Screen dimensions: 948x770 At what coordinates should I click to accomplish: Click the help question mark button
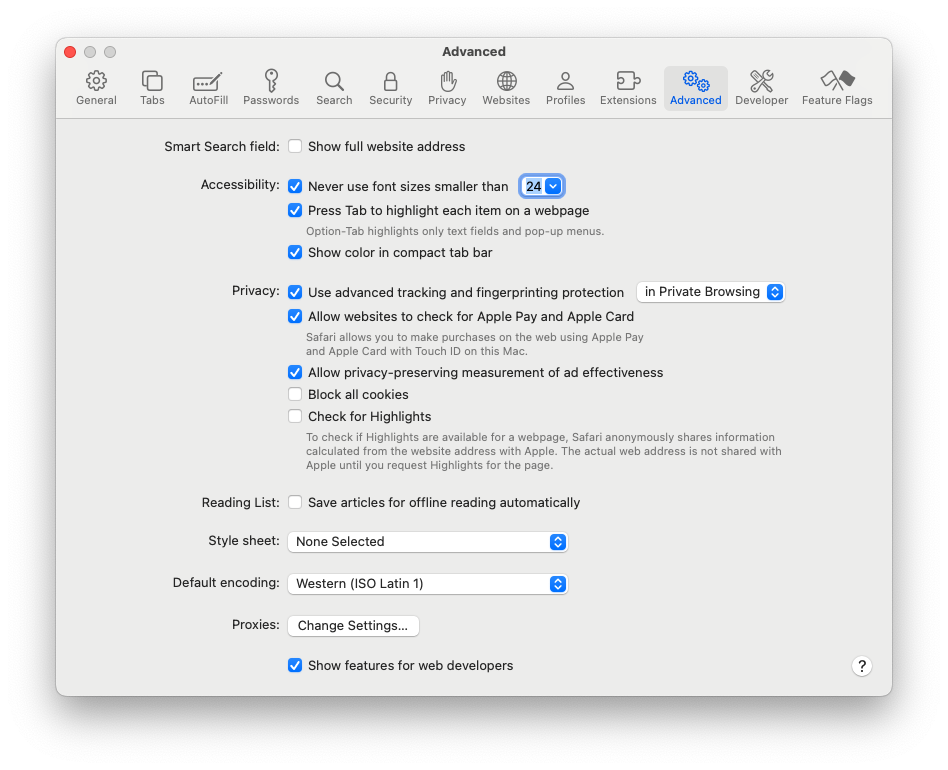pos(862,666)
